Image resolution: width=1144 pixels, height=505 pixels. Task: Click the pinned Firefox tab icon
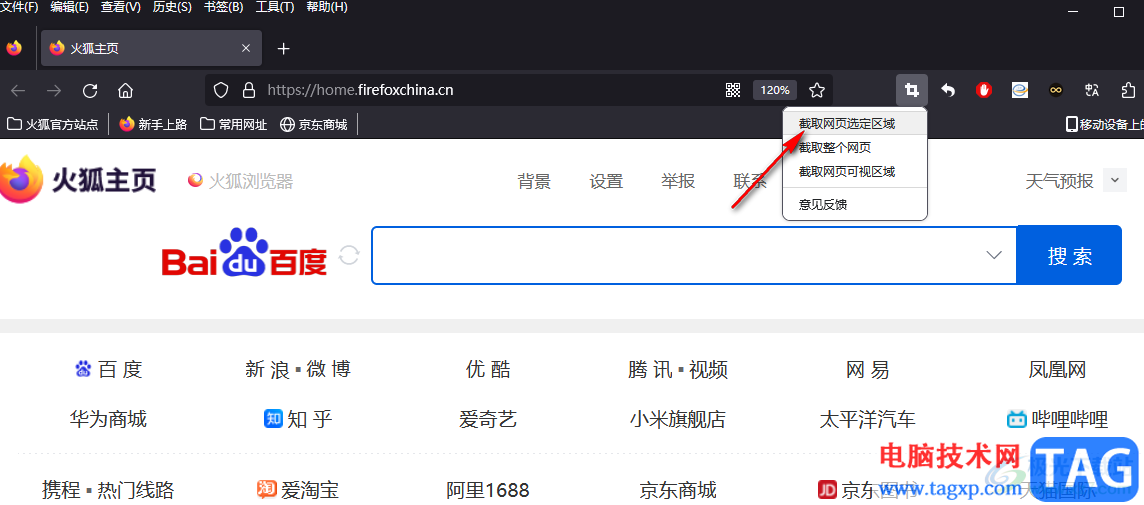coord(15,48)
